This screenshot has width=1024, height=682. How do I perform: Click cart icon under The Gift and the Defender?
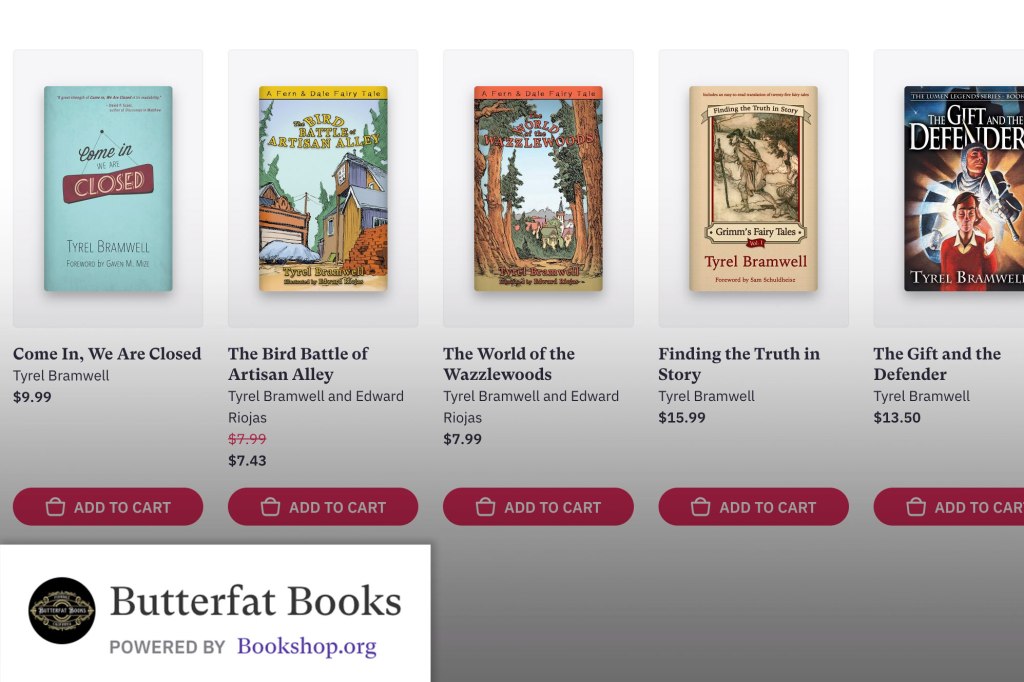coord(915,507)
